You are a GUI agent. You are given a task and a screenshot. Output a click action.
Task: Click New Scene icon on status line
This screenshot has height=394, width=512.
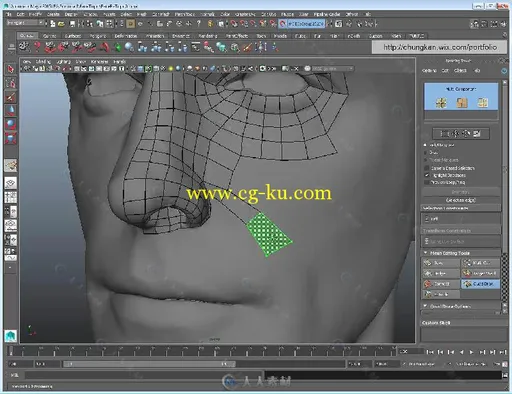point(53,24)
